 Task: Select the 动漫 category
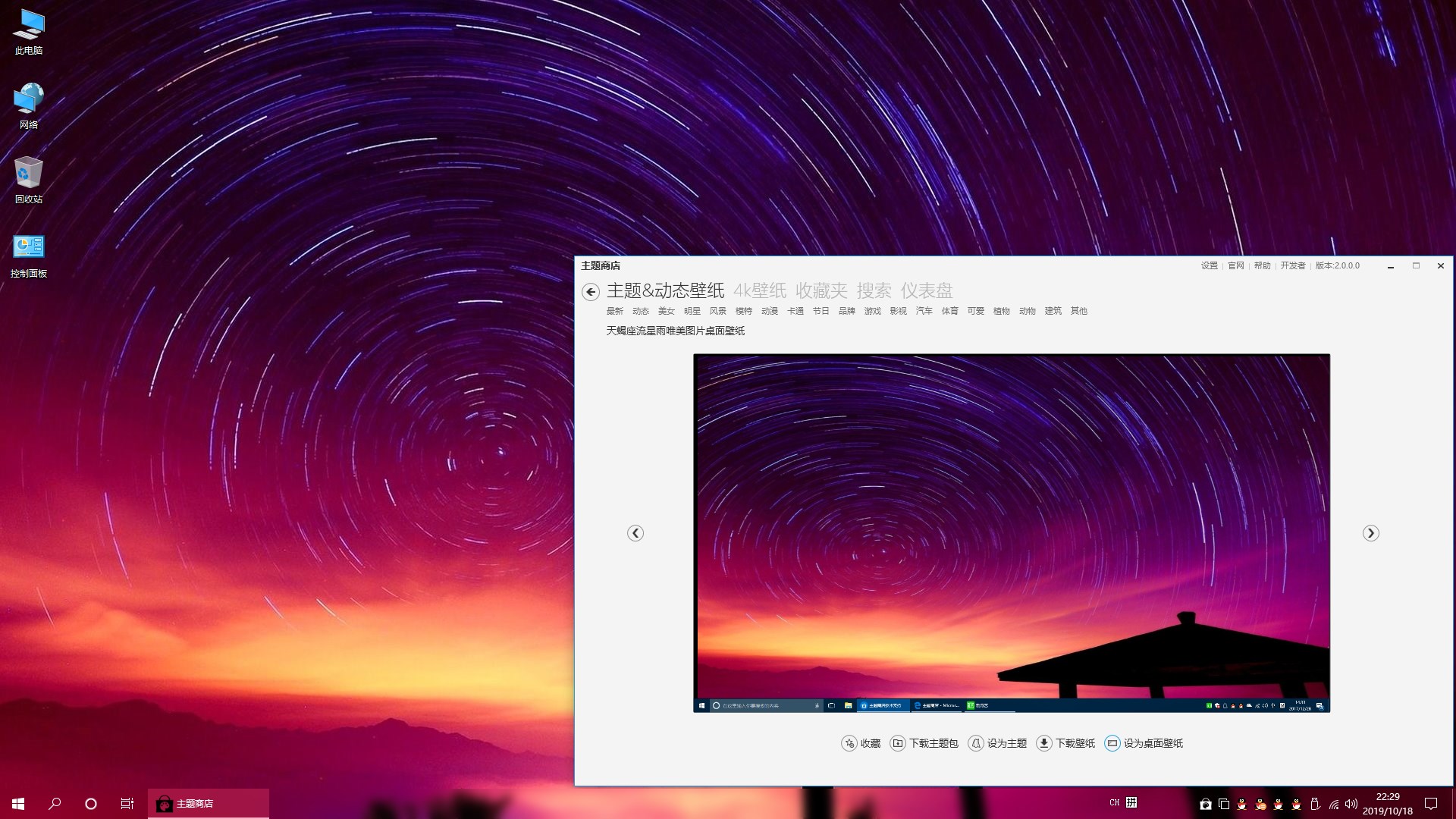(769, 311)
